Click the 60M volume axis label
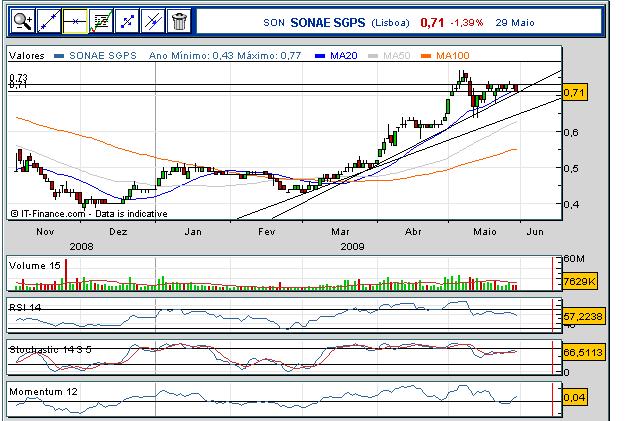This screenshot has width=640, height=421. [574, 259]
